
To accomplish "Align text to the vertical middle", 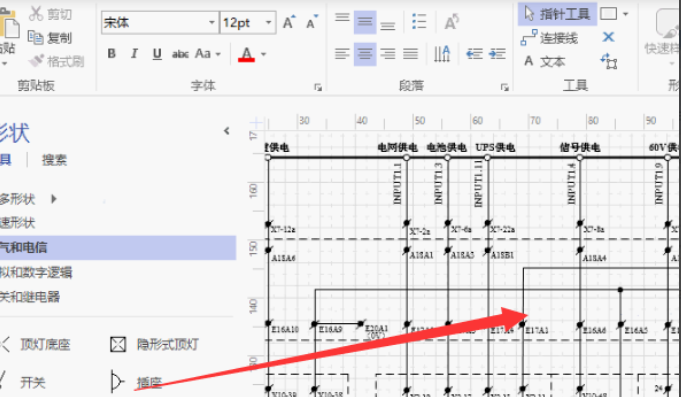I will tap(365, 22).
